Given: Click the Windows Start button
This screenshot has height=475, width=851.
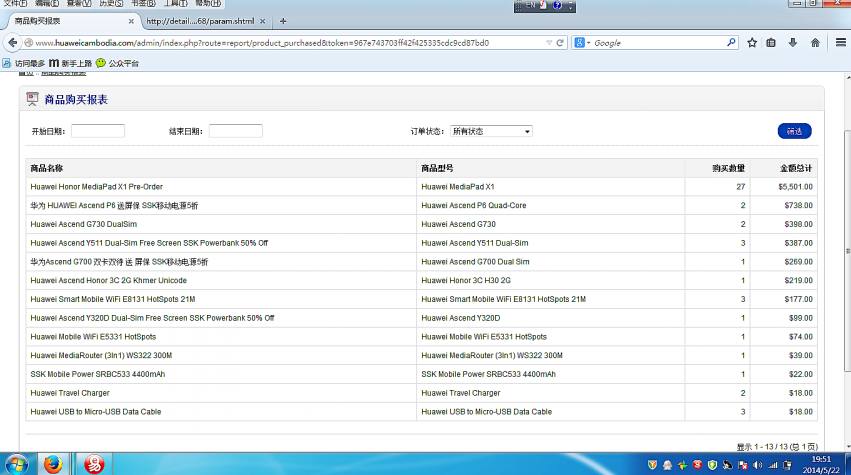Looking at the screenshot, I should [16, 465].
